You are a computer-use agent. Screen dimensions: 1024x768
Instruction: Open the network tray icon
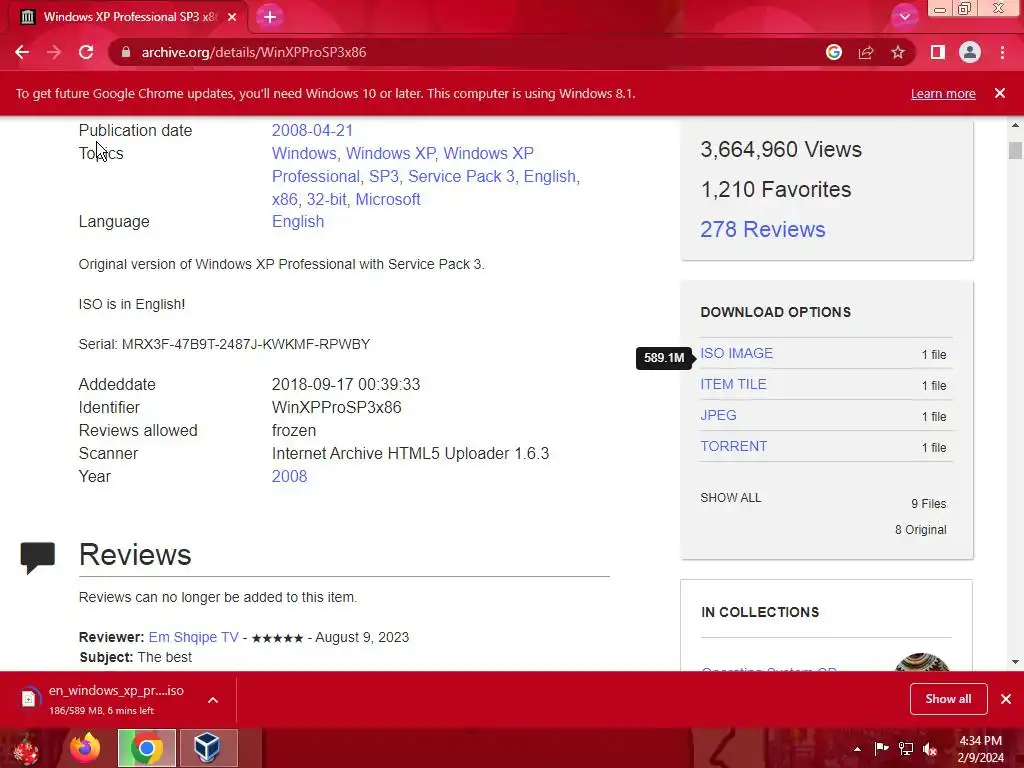coord(906,749)
